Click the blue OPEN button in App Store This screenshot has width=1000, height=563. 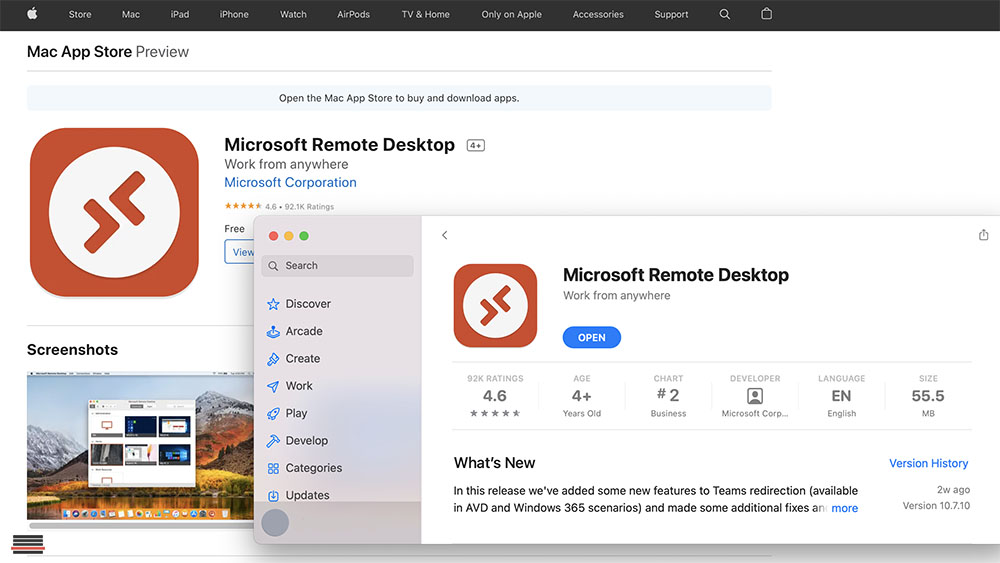coord(592,337)
